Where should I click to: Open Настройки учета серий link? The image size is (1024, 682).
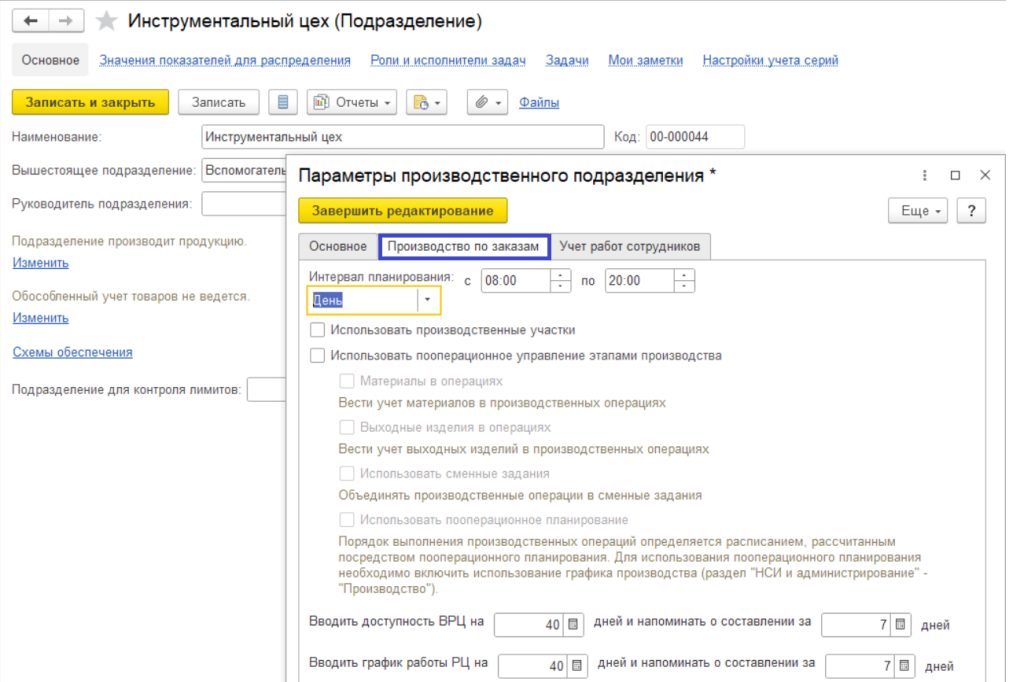tap(771, 60)
